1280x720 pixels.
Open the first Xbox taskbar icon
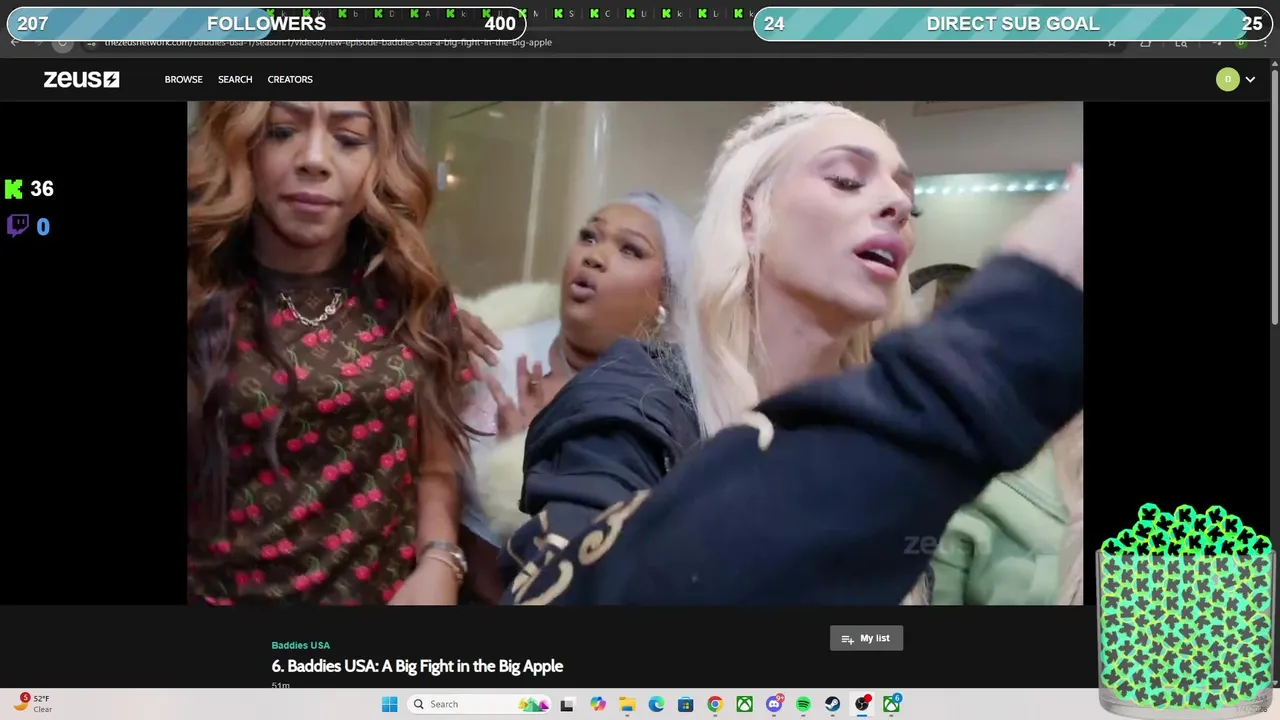(x=744, y=704)
